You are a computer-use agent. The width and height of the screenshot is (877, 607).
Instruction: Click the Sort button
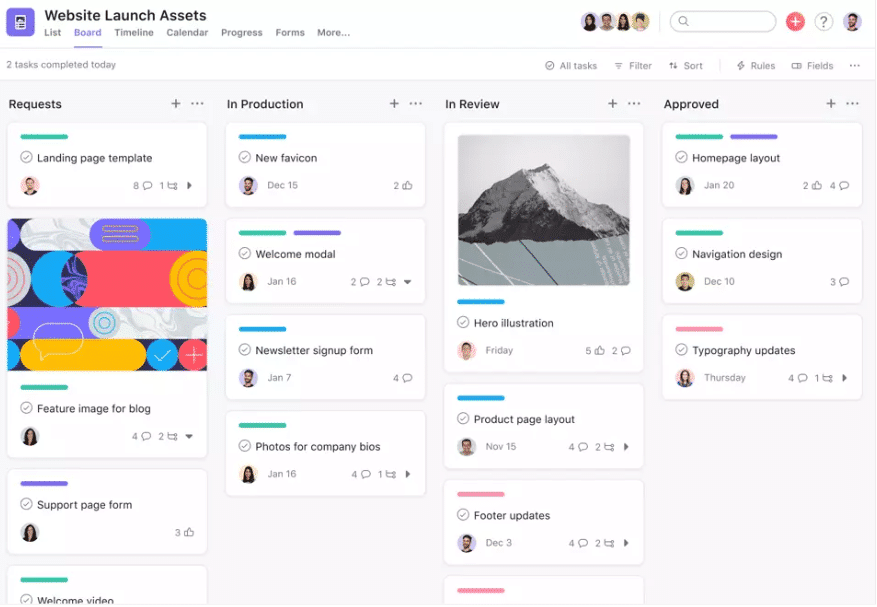point(686,66)
